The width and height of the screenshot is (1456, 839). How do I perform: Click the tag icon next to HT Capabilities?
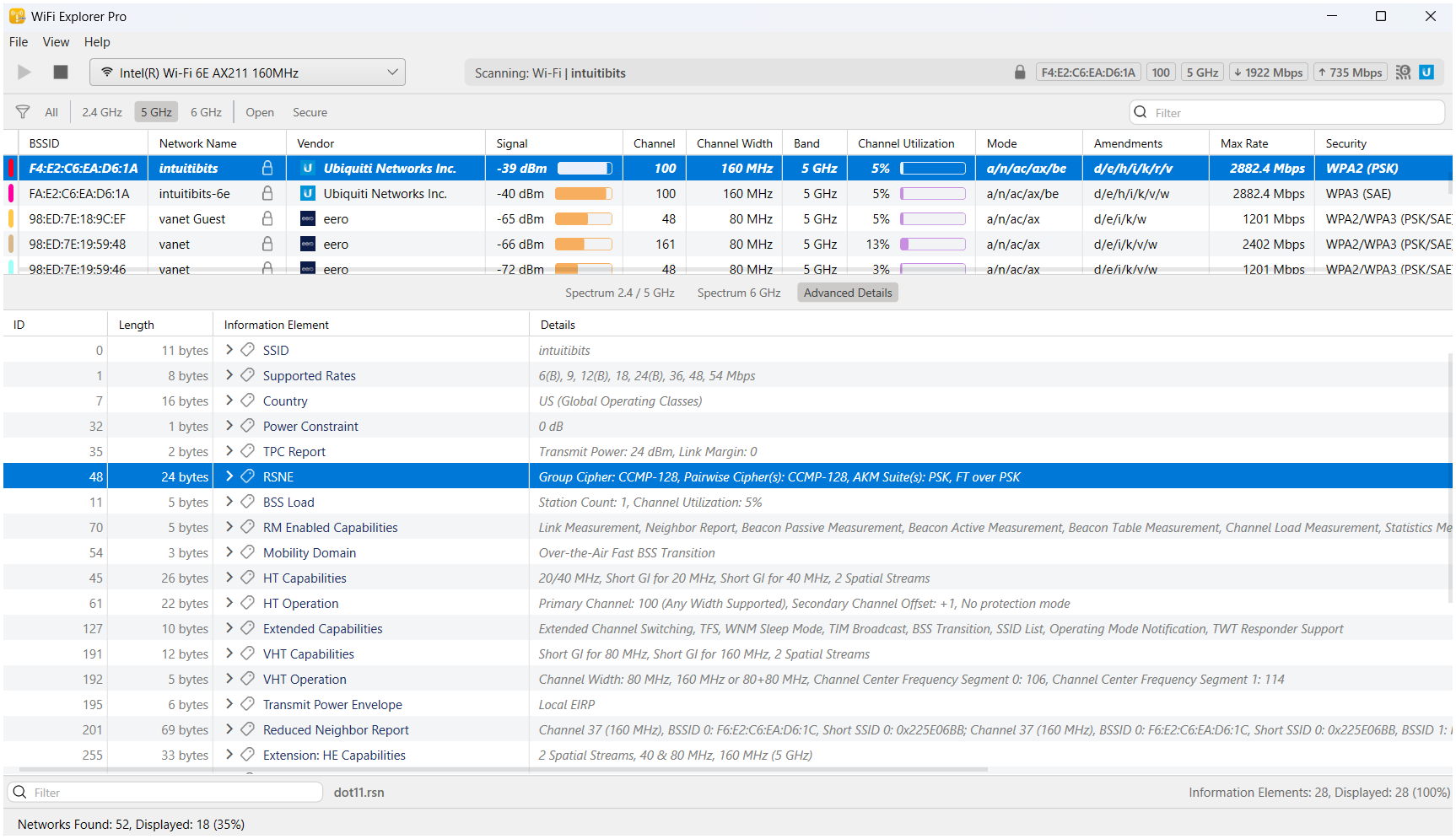[x=248, y=578]
